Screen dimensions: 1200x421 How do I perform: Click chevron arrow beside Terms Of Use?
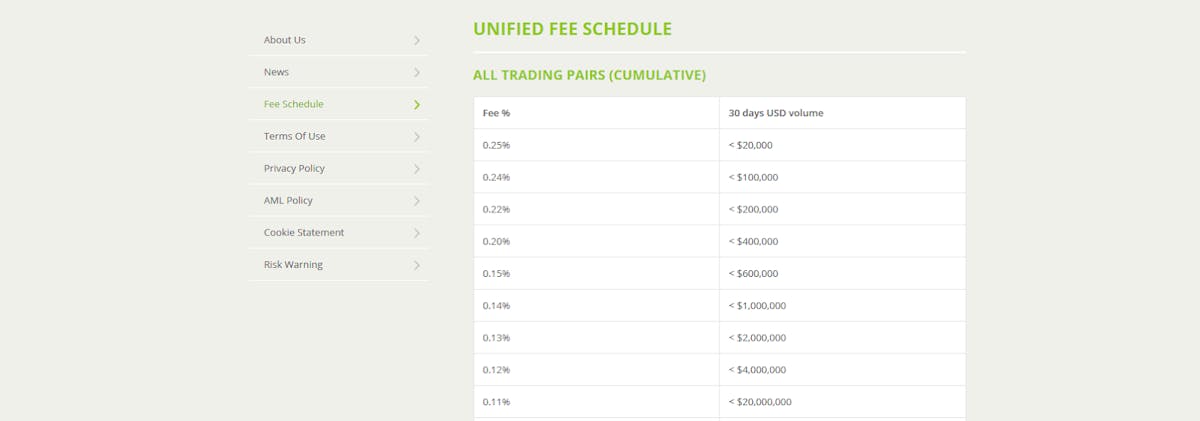417,137
